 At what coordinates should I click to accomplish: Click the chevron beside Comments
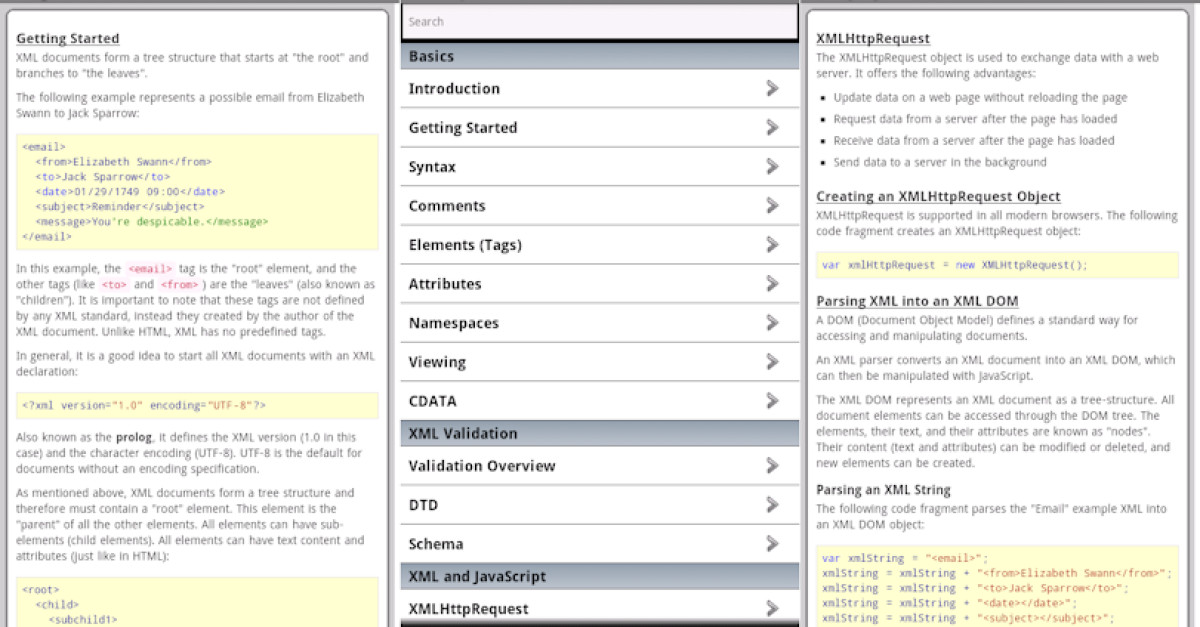(772, 205)
